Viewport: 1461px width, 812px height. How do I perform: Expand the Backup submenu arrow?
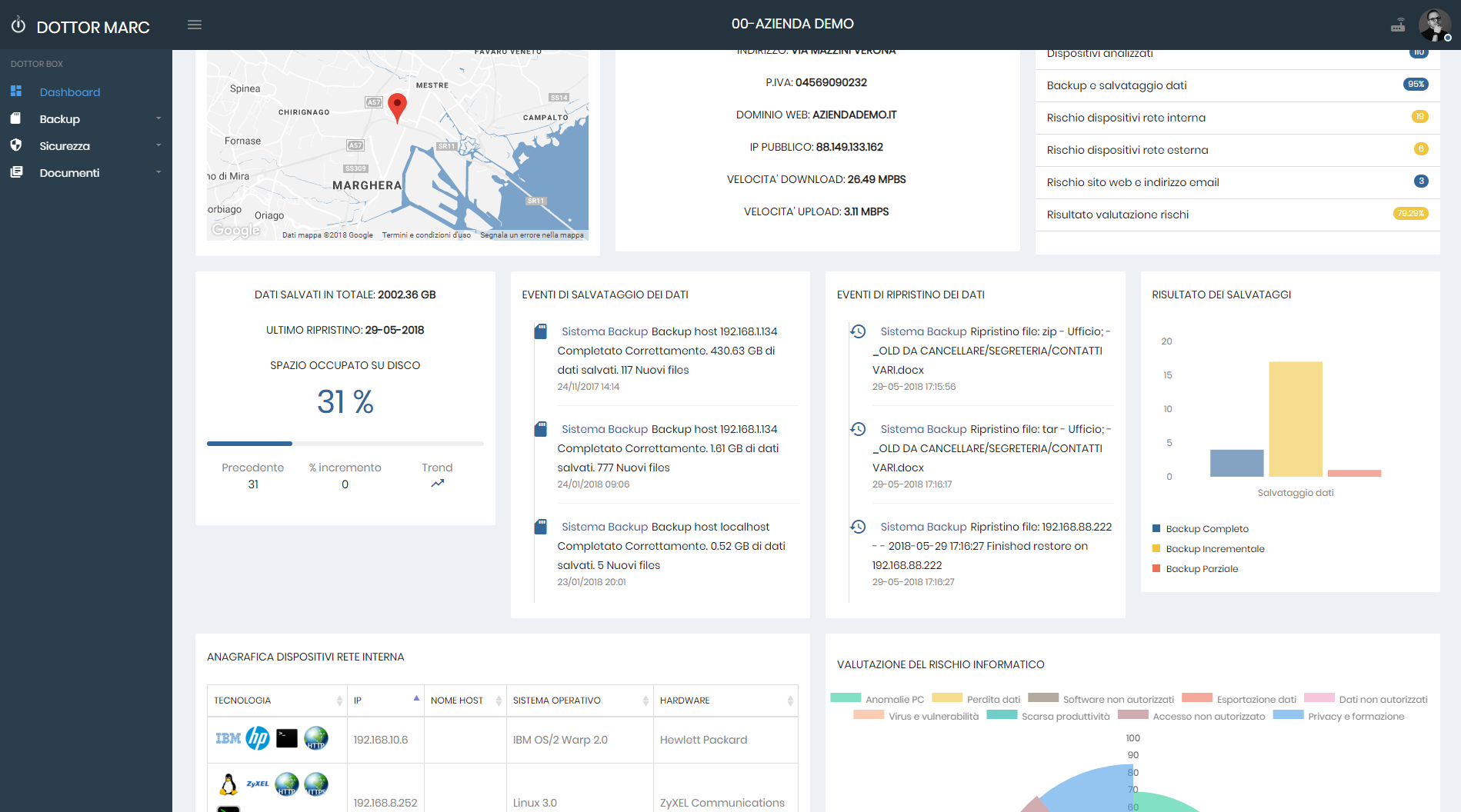coord(158,118)
